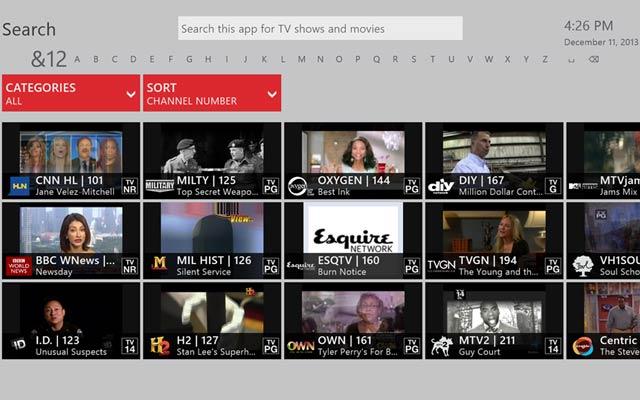Click the backspace icon in letter bar
The image size is (640, 400).
(x=594, y=59)
